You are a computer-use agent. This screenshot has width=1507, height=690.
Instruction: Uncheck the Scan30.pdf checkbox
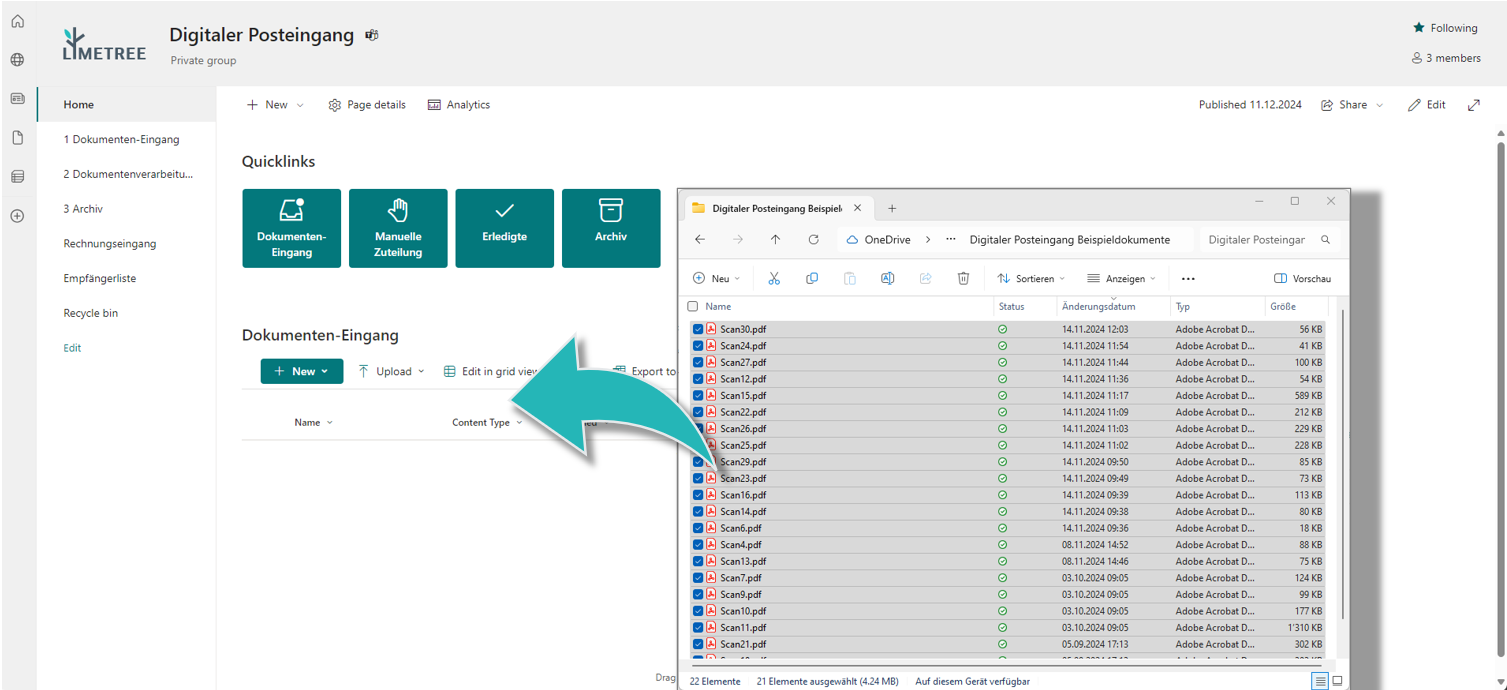[x=698, y=329]
